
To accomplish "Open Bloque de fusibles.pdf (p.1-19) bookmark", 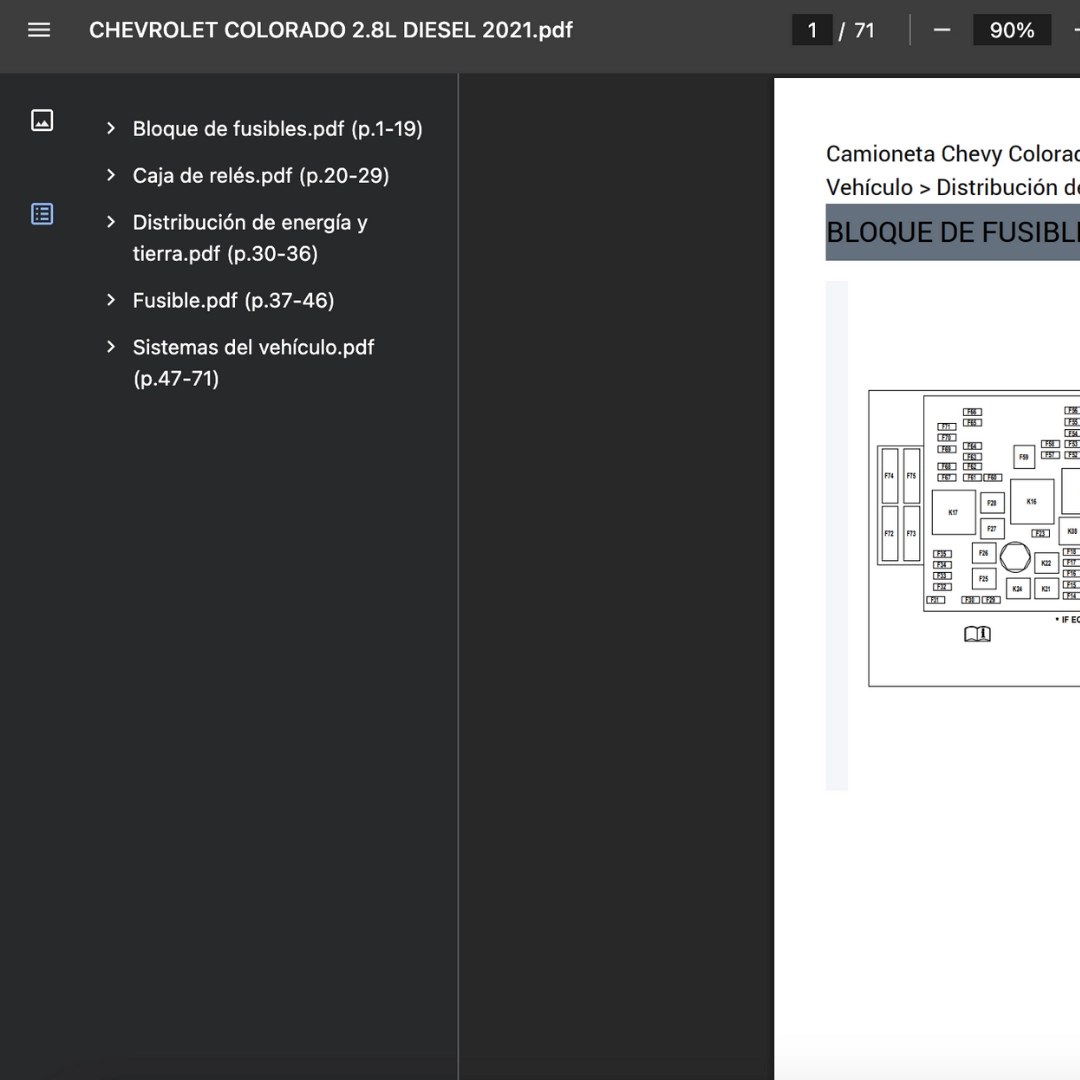I will (x=277, y=129).
